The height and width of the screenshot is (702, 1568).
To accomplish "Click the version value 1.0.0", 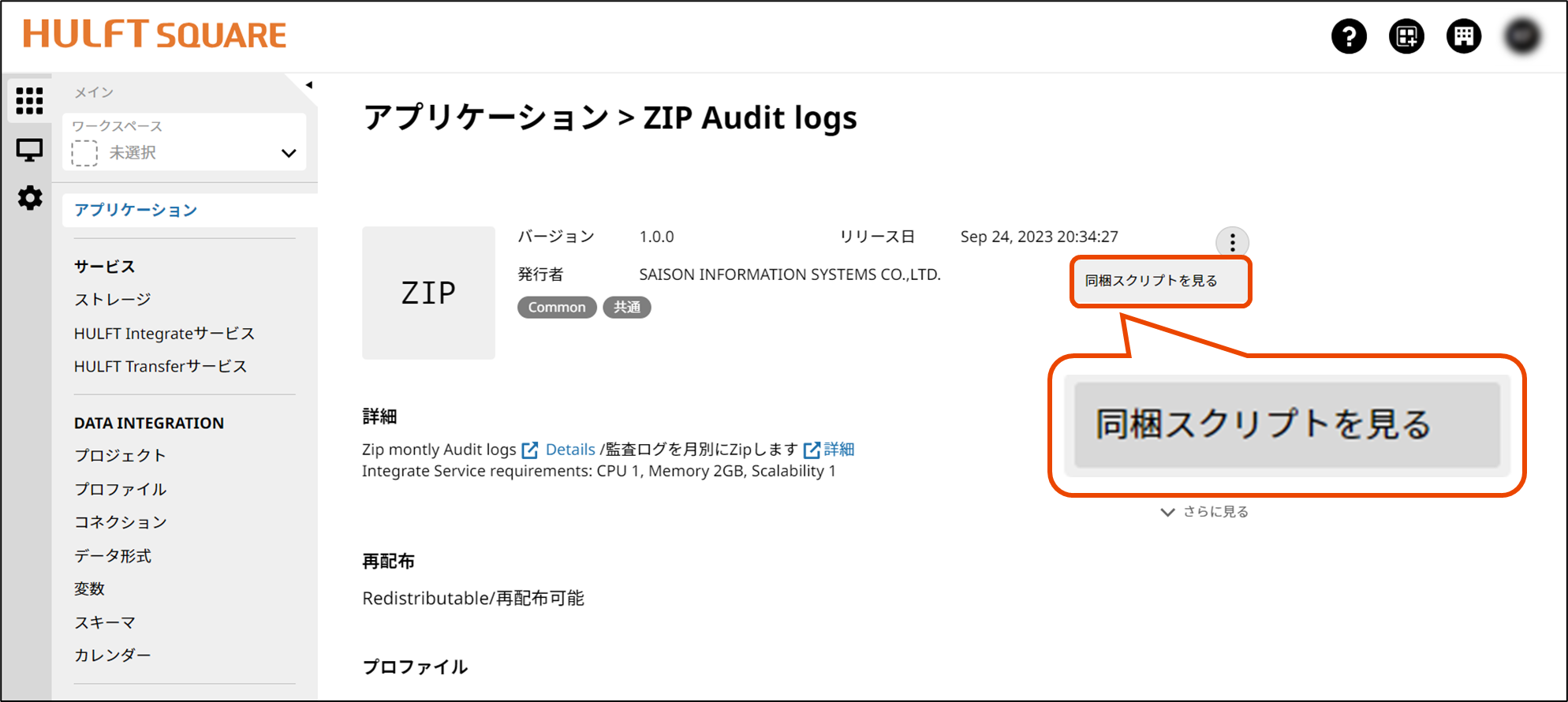I will [656, 237].
